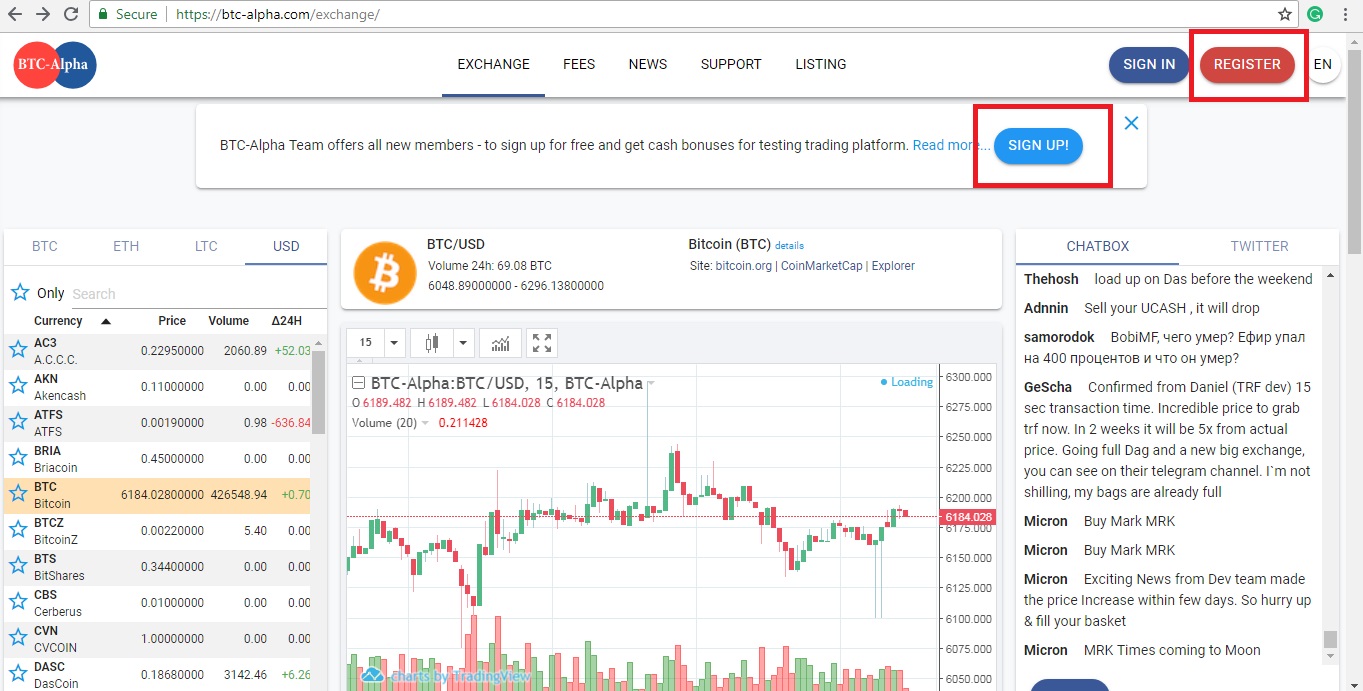Select the CHATBOX tab
The height and width of the screenshot is (691, 1363).
pyautogui.click(x=1098, y=246)
